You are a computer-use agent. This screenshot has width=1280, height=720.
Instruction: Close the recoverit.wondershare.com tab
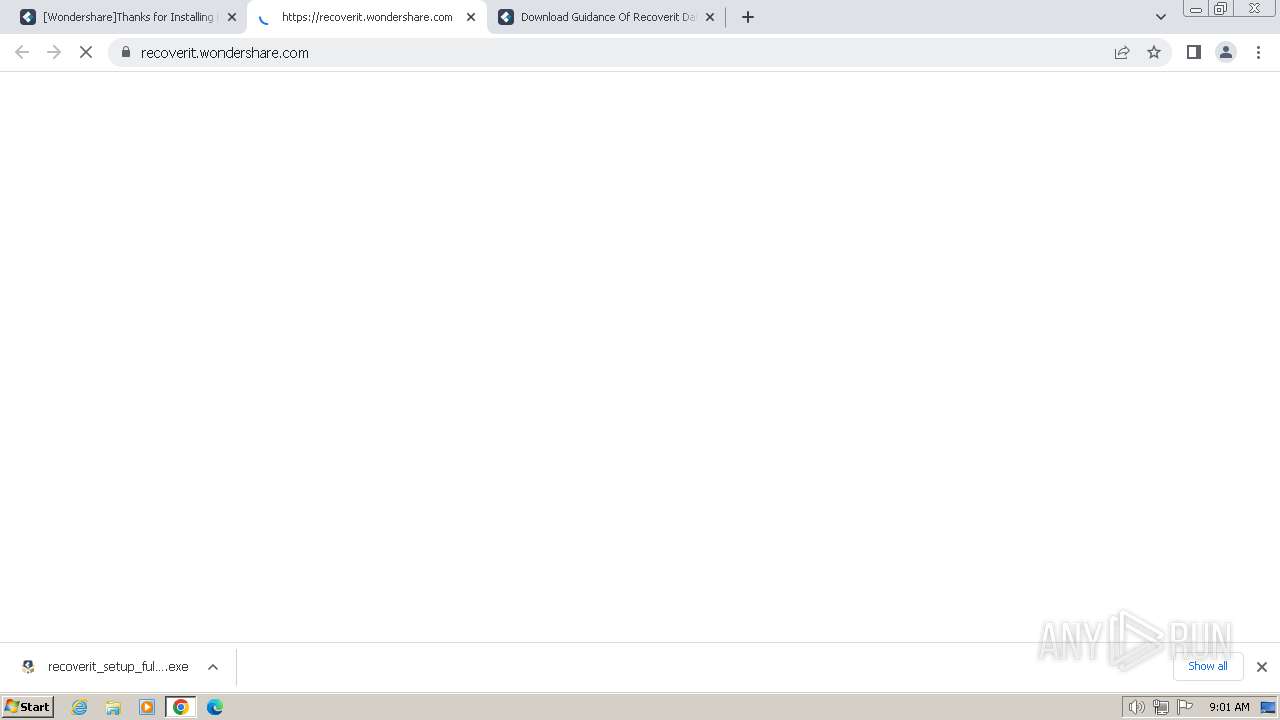click(x=471, y=17)
